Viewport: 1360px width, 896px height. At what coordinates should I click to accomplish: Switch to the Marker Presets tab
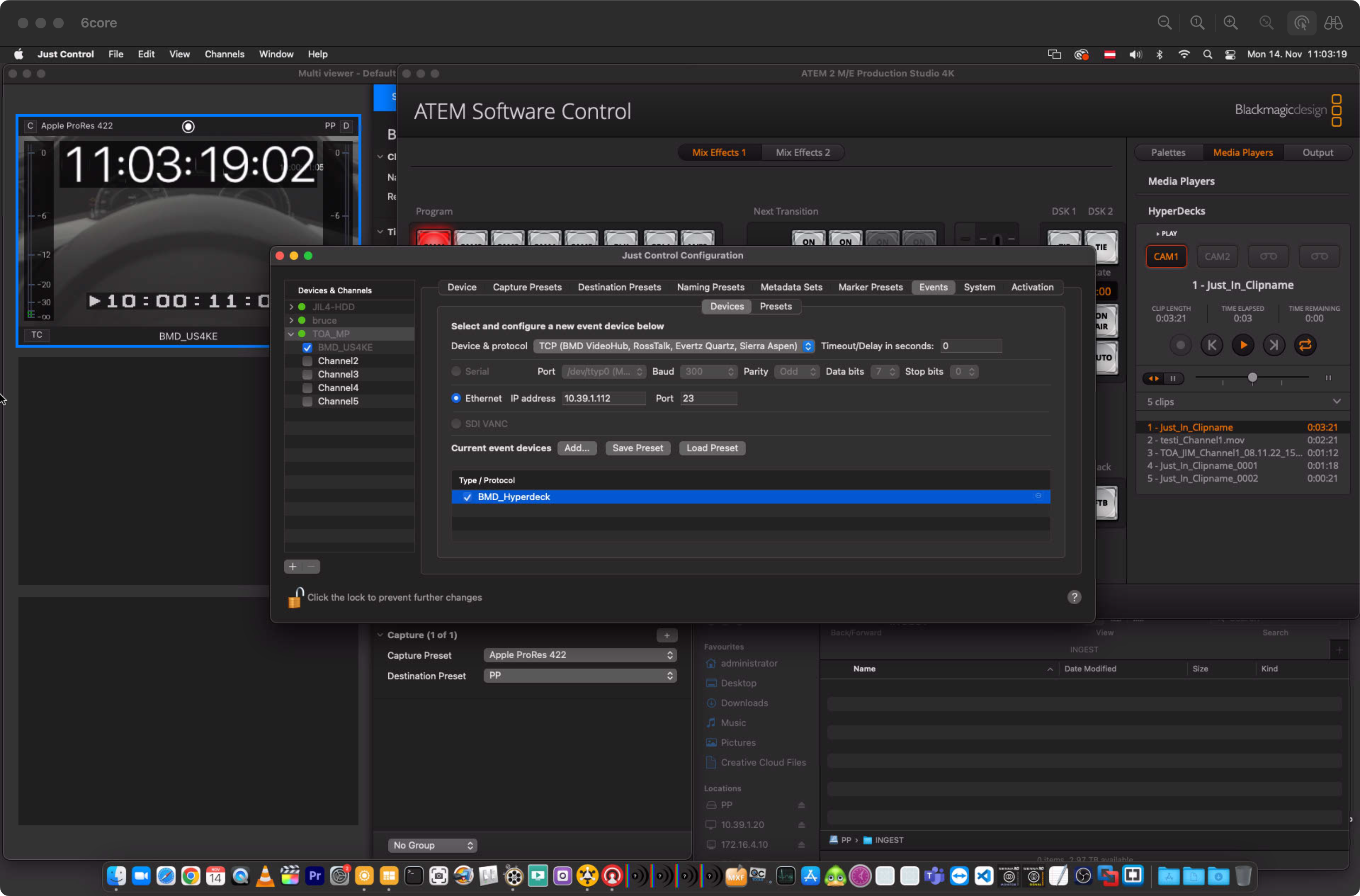pyautogui.click(x=870, y=287)
